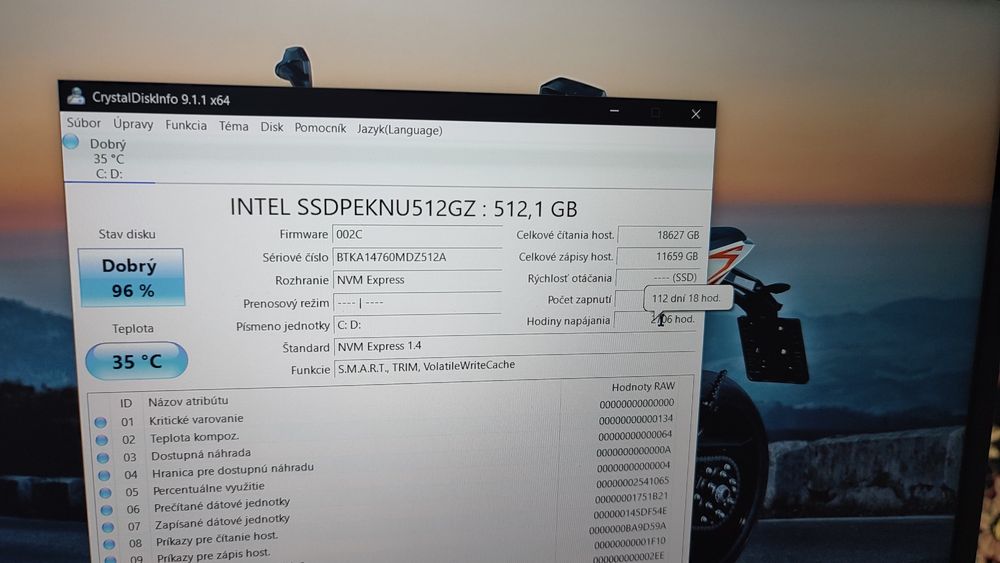
Task: Click the Dobrý 96 % health status button
Action: point(131,277)
